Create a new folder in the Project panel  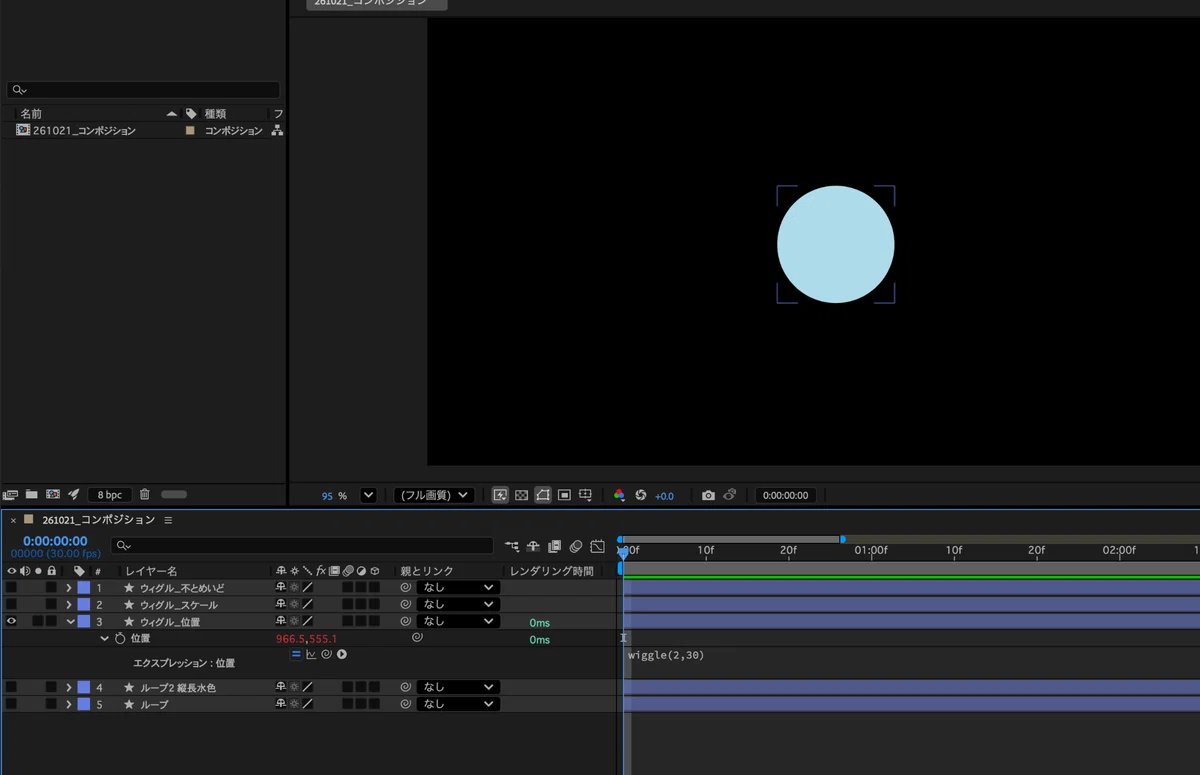coord(32,495)
